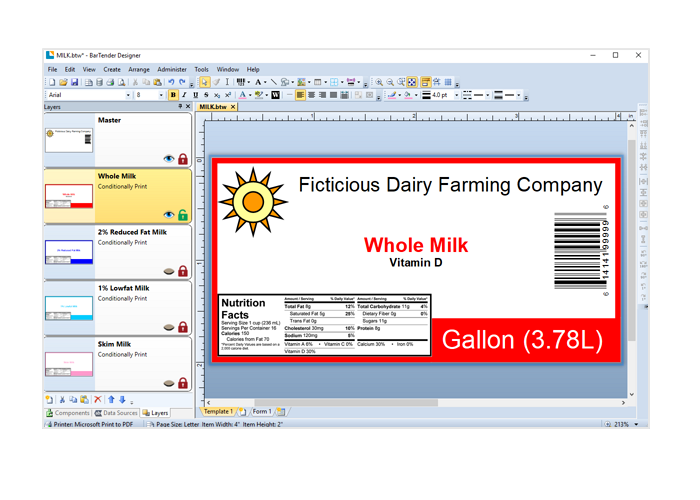Open the font size dropdown
Viewport: 700px width, 500px height.
click(161, 95)
